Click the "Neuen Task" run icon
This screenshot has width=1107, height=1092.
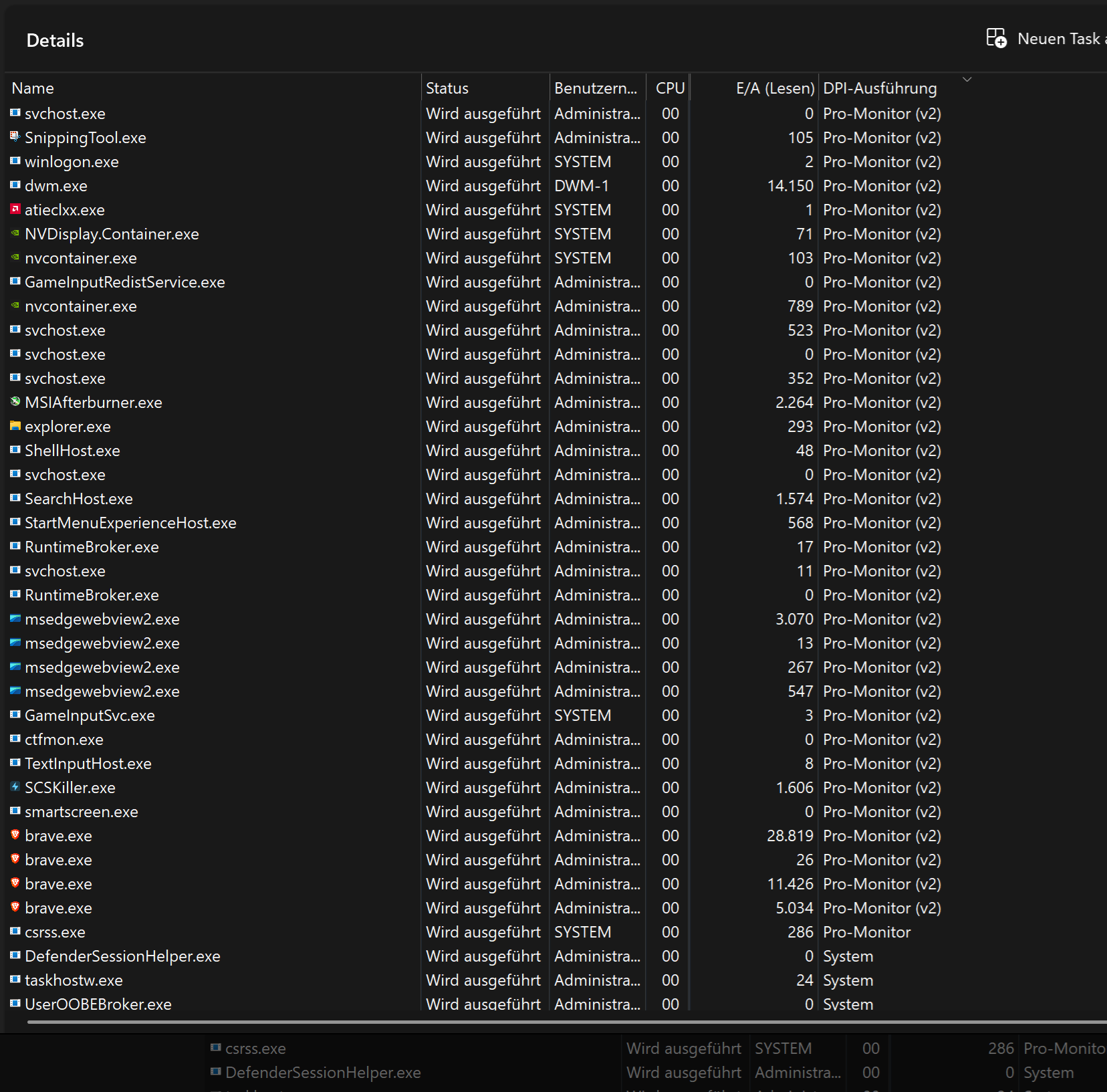tap(996, 38)
